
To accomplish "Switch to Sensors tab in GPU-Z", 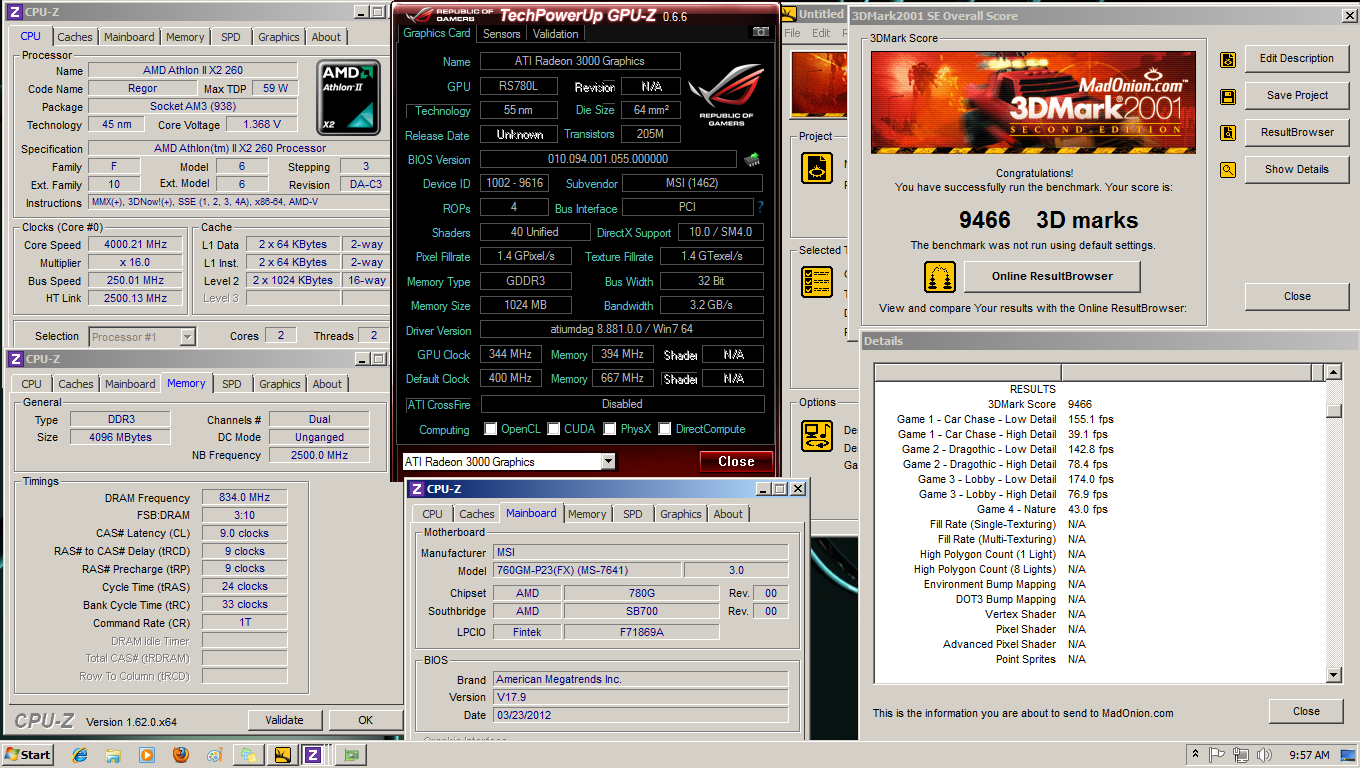I will 501,34.
